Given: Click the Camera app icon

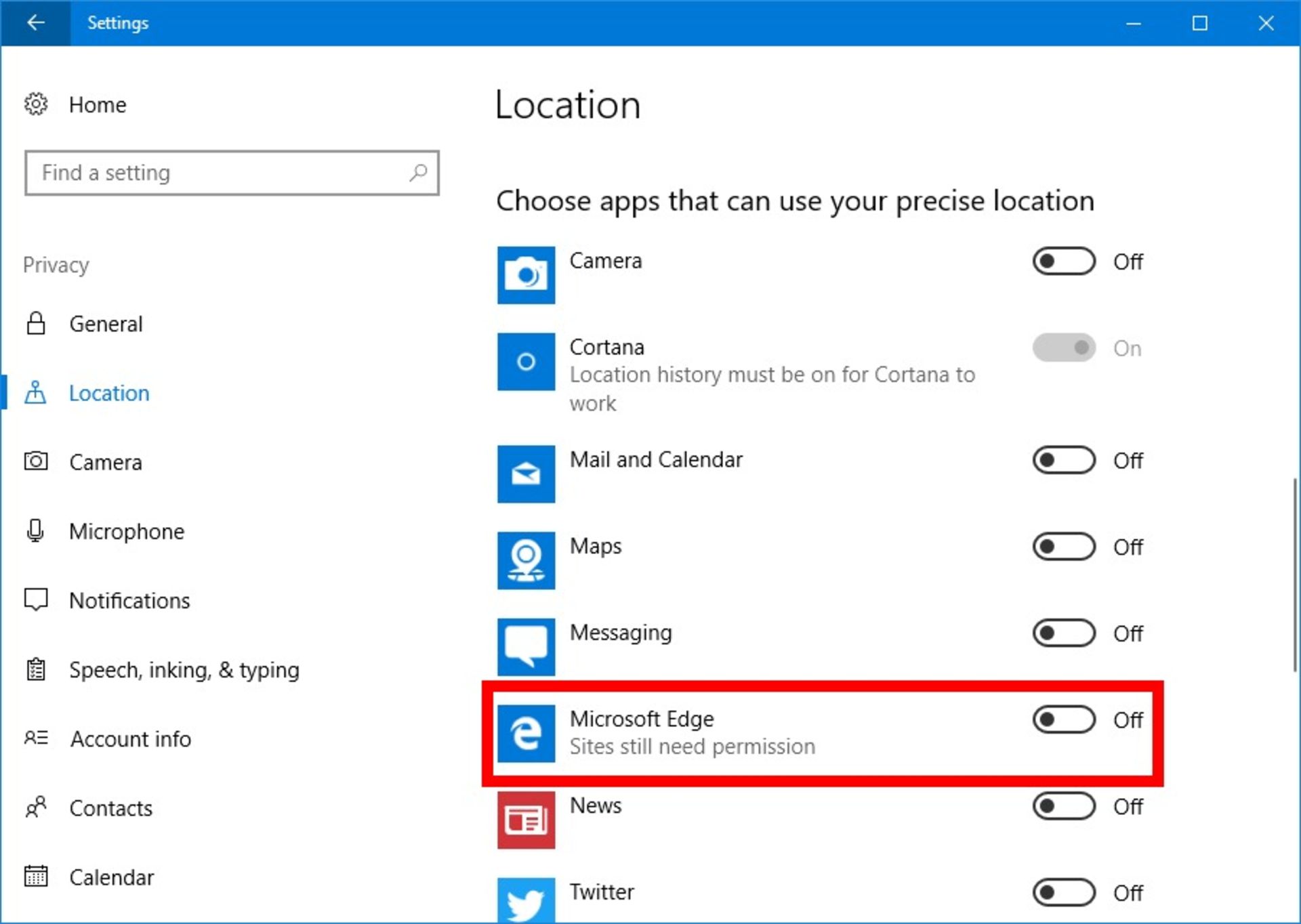Looking at the screenshot, I should coord(526,275).
